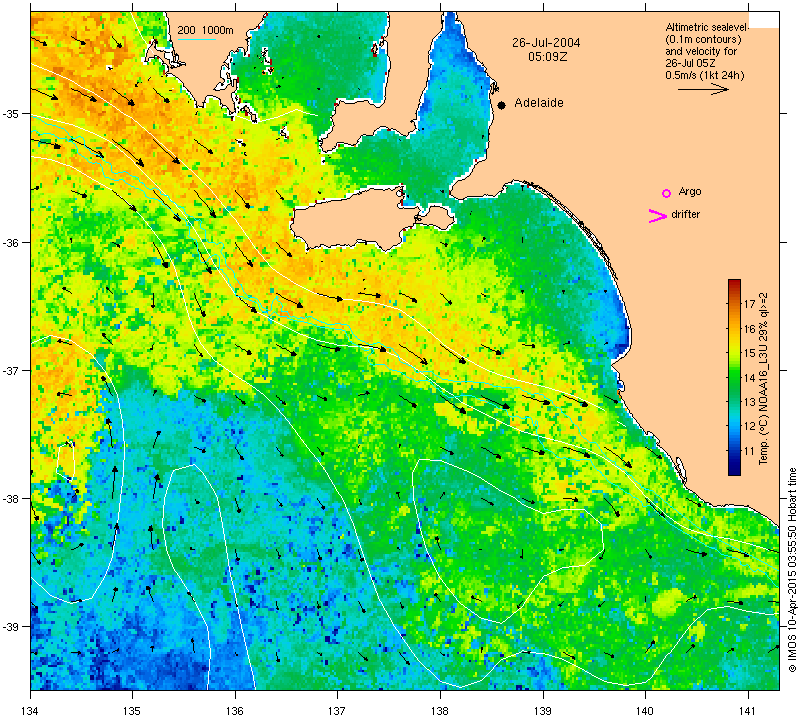Image resolution: width=800 pixels, height=720 pixels.
Task: Click the 12 label on the color bar
Action: click(x=749, y=427)
